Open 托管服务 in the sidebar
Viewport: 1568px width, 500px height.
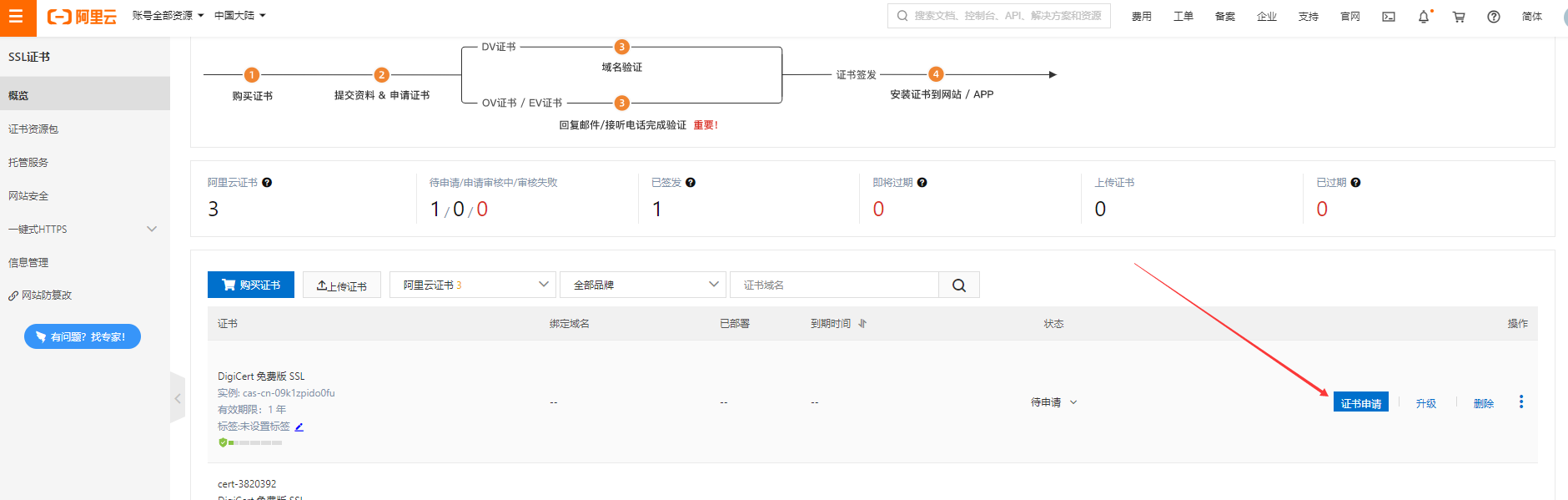coord(28,163)
